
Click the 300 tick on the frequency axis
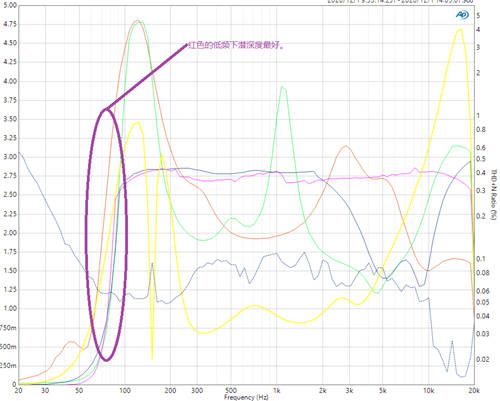pos(197,390)
